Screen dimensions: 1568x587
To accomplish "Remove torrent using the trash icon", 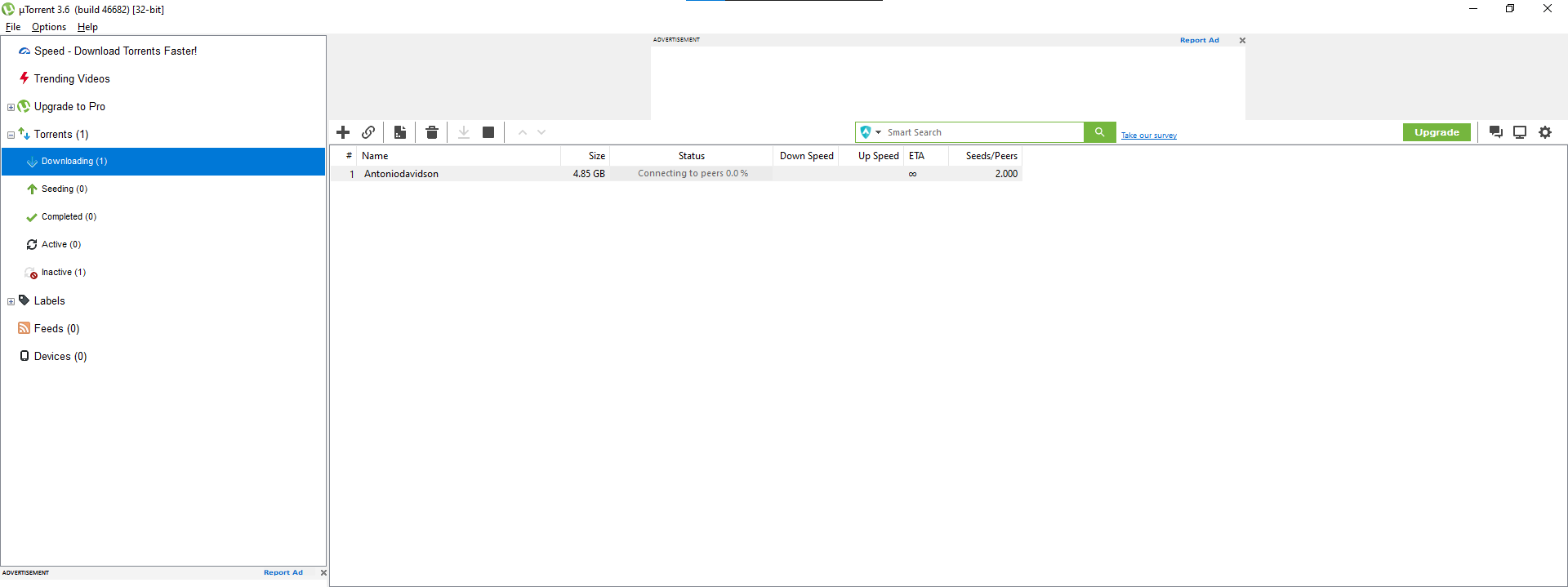I will pyautogui.click(x=432, y=132).
